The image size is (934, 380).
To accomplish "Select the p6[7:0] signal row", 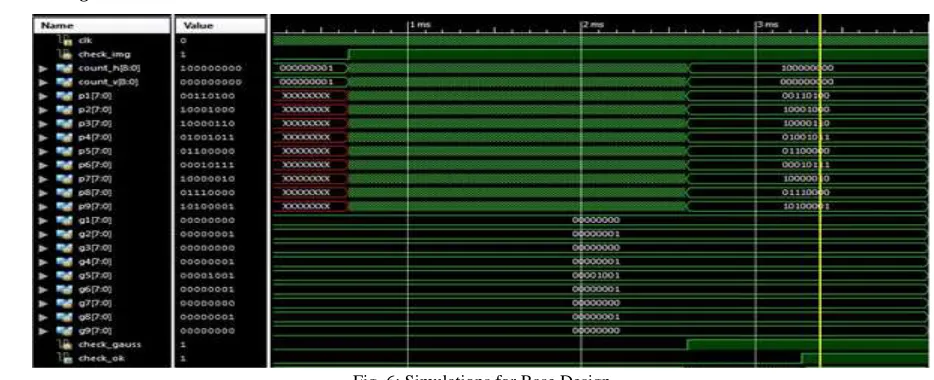I will (x=102, y=165).
